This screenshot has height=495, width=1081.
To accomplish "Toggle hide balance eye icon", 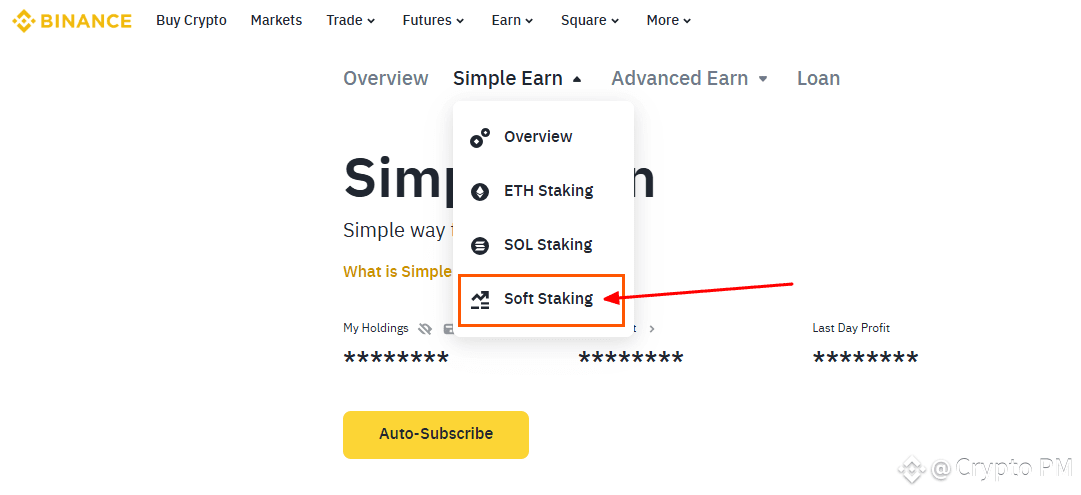I will [x=425, y=329].
